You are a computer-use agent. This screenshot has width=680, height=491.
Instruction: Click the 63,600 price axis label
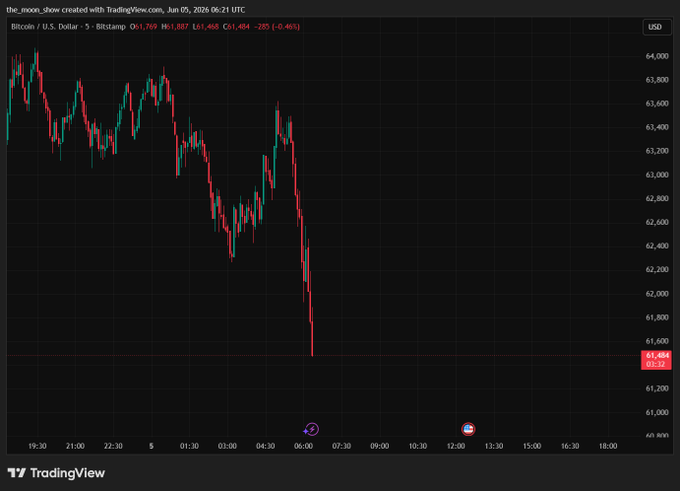tap(657, 104)
